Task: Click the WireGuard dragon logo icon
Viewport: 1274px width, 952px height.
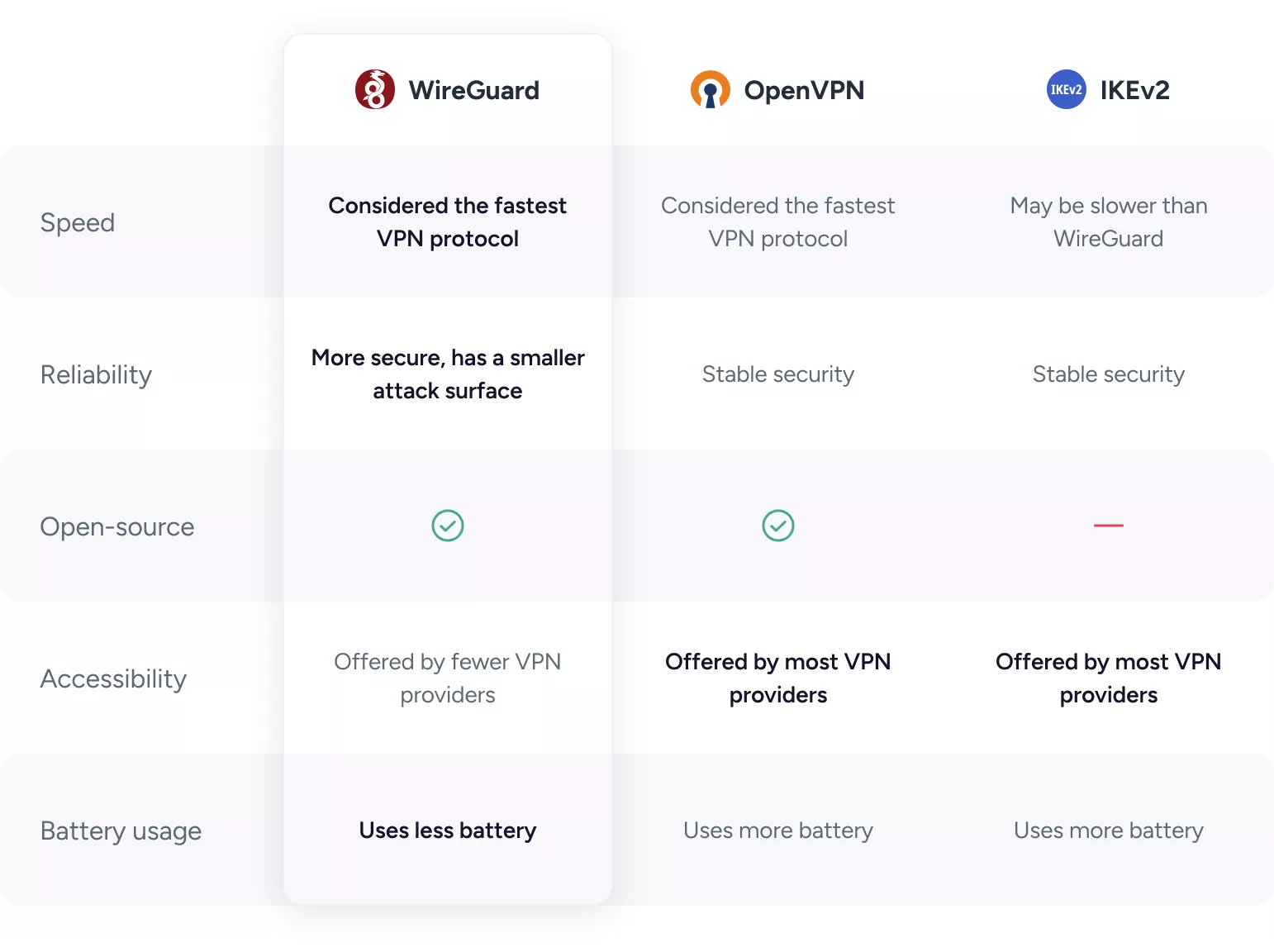Action: (375, 89)
